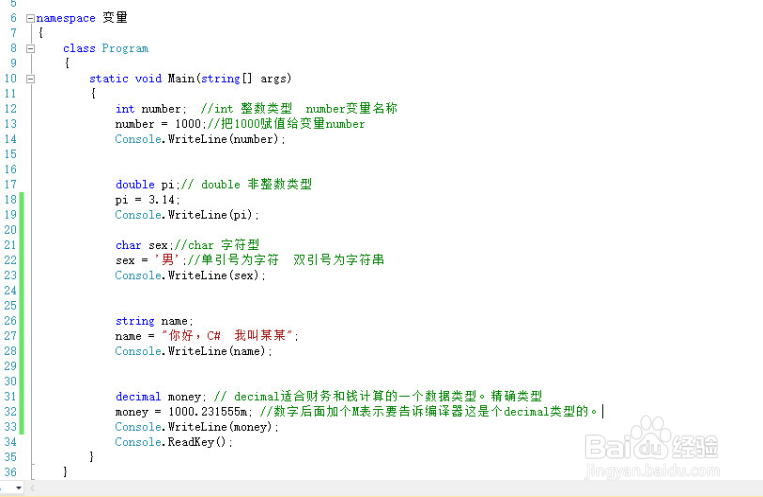Screen dimensions: 763x497
Task: Click Console.WriteLine(pi) on line 19
Action: (x=187, y=215)
